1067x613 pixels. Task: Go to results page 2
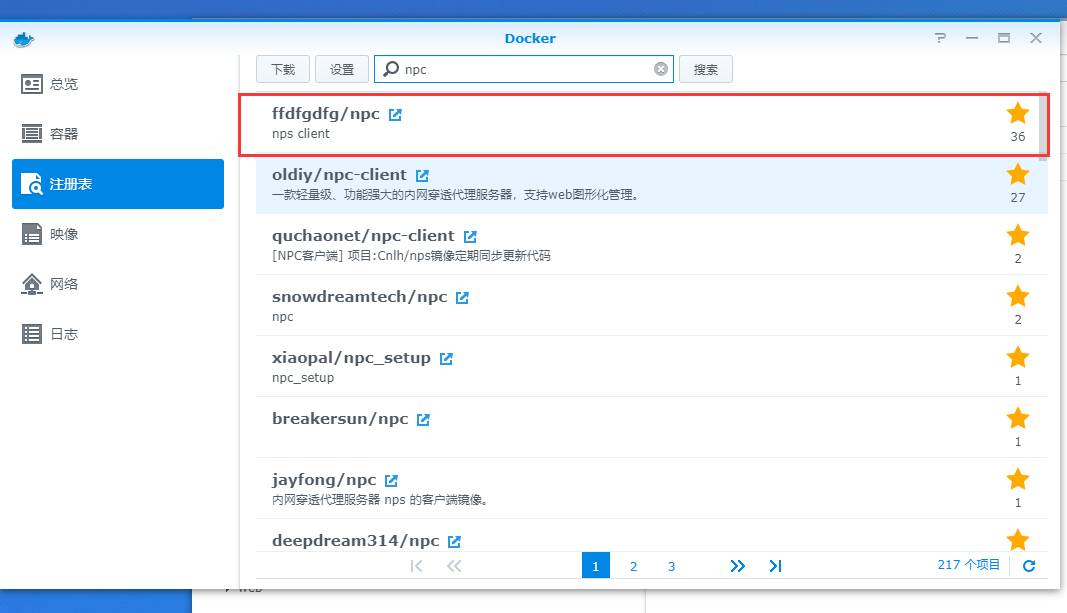(x=634, y=566)
